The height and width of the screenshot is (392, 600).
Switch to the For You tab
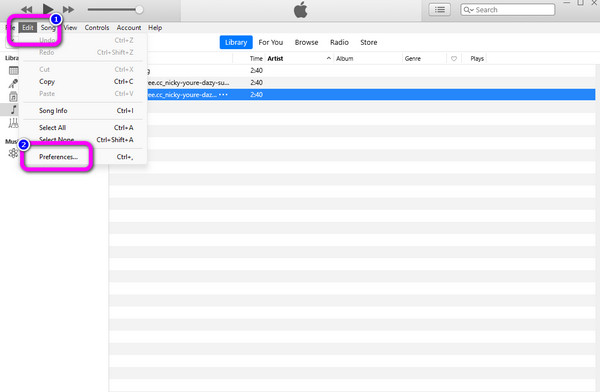tap(271, 42)
